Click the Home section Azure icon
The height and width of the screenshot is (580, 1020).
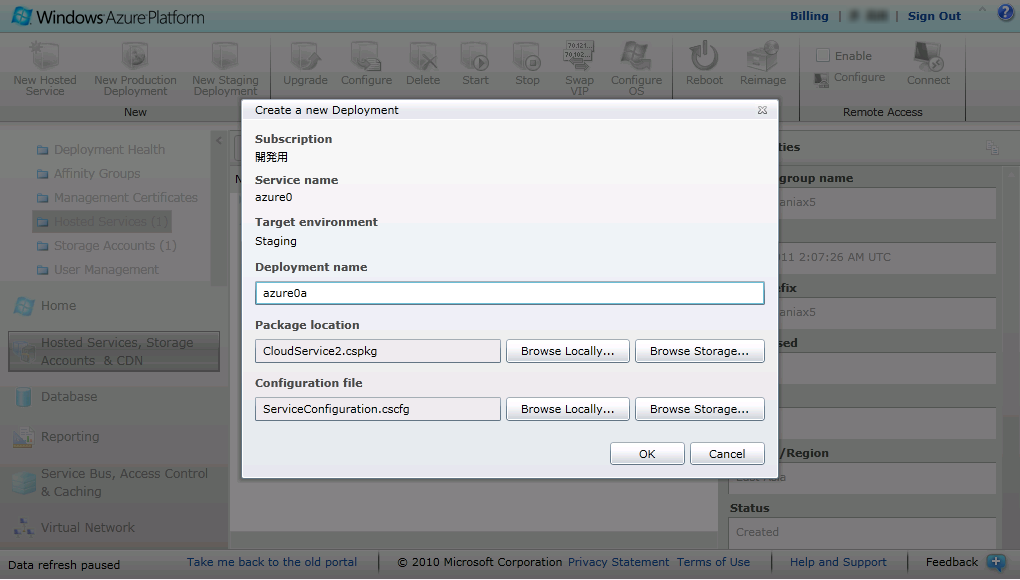pos(24,306)
